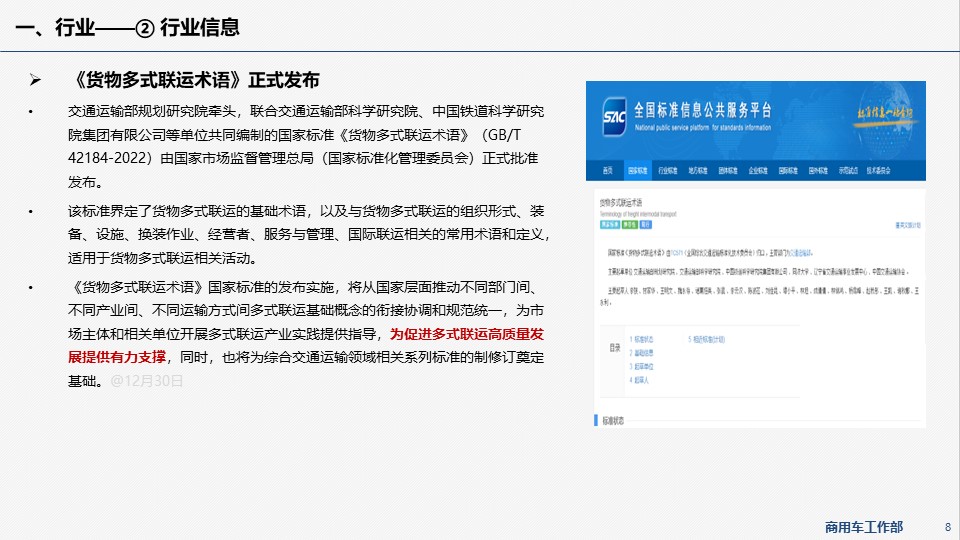
Task: Open the 行业标准 navigation tab
Action: click(668, 170)
